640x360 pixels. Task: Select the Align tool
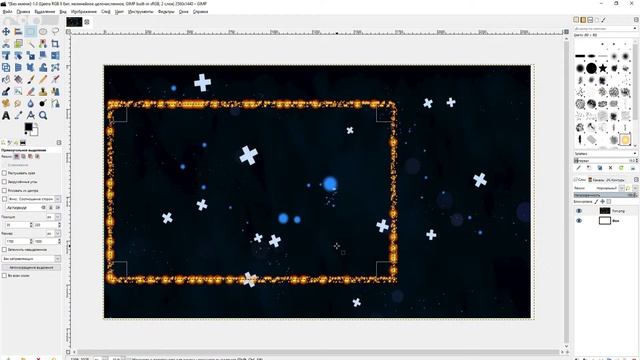pyautogui.click(x=18, y=31)
